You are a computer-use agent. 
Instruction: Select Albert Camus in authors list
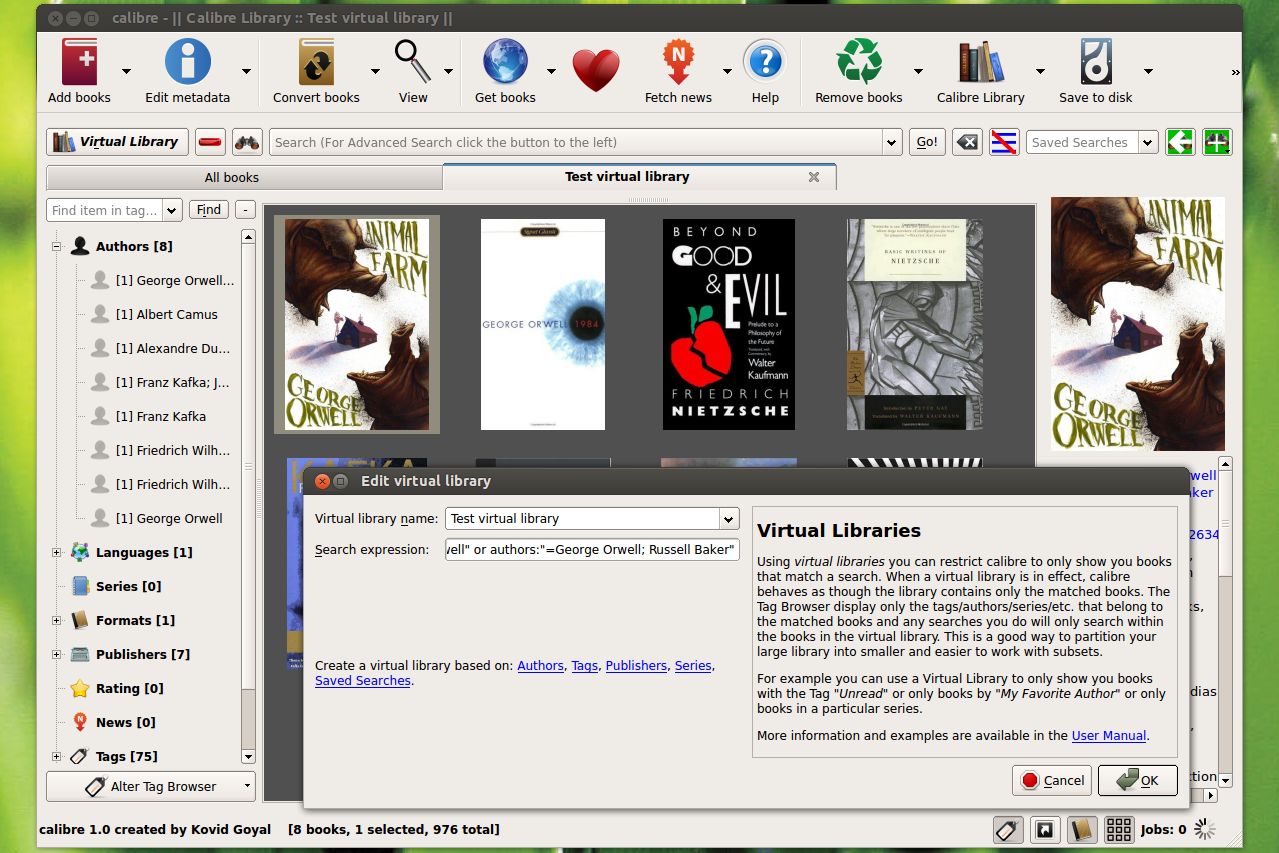coord(166,314)
